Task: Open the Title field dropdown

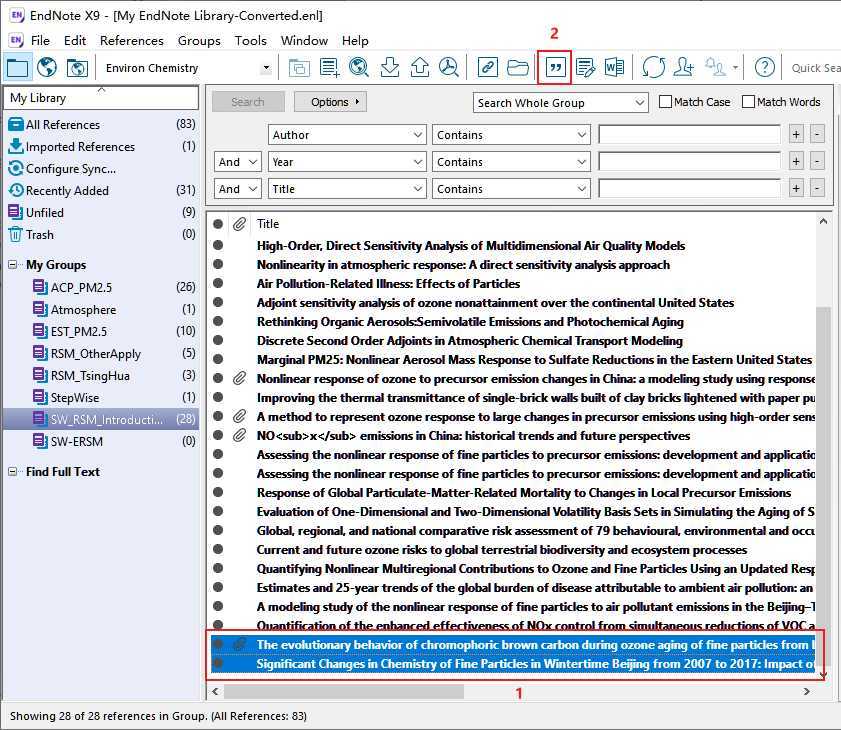Action: 347,189
